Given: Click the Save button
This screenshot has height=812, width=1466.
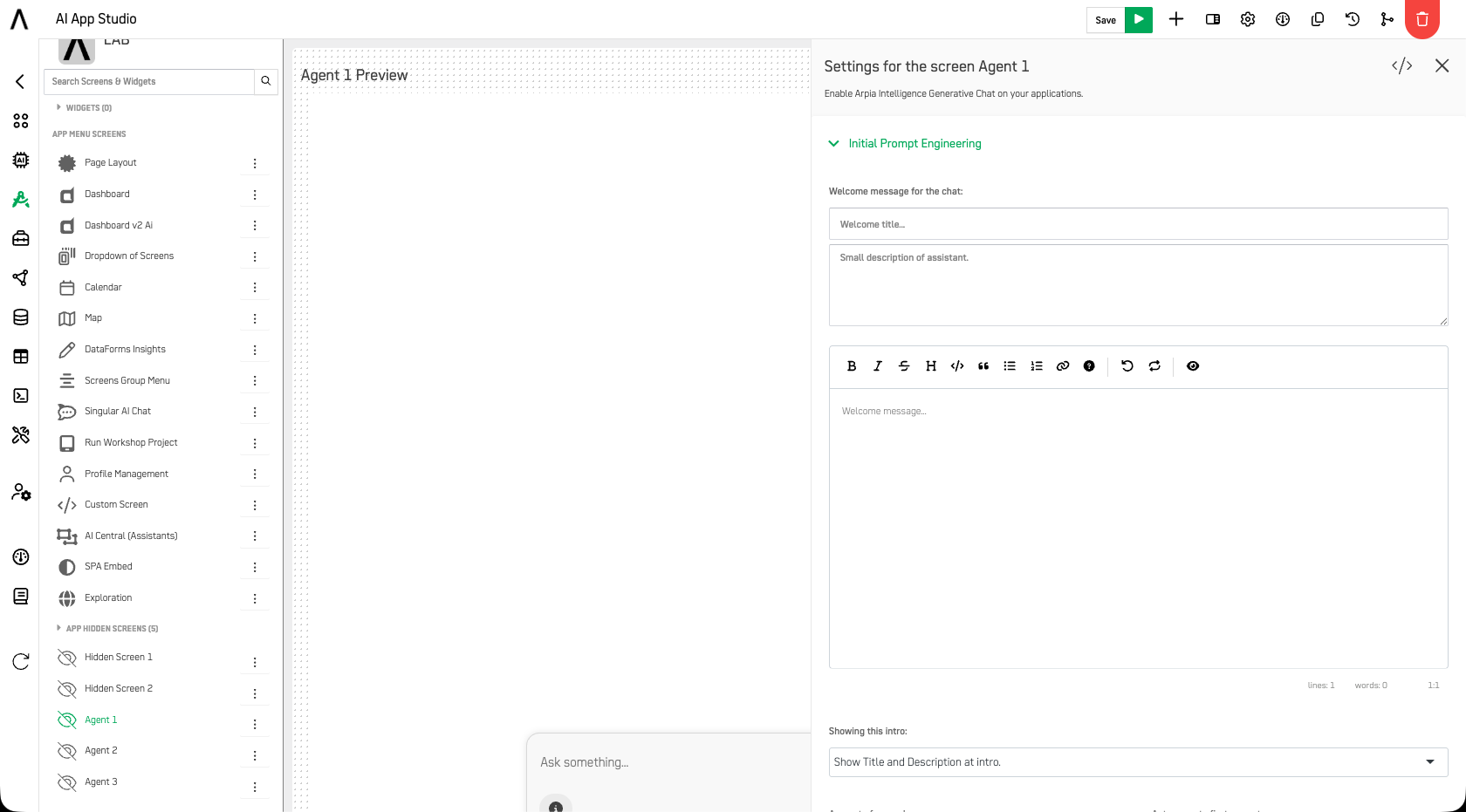Looking at the screenshot, I should [x=1106, y=20].
